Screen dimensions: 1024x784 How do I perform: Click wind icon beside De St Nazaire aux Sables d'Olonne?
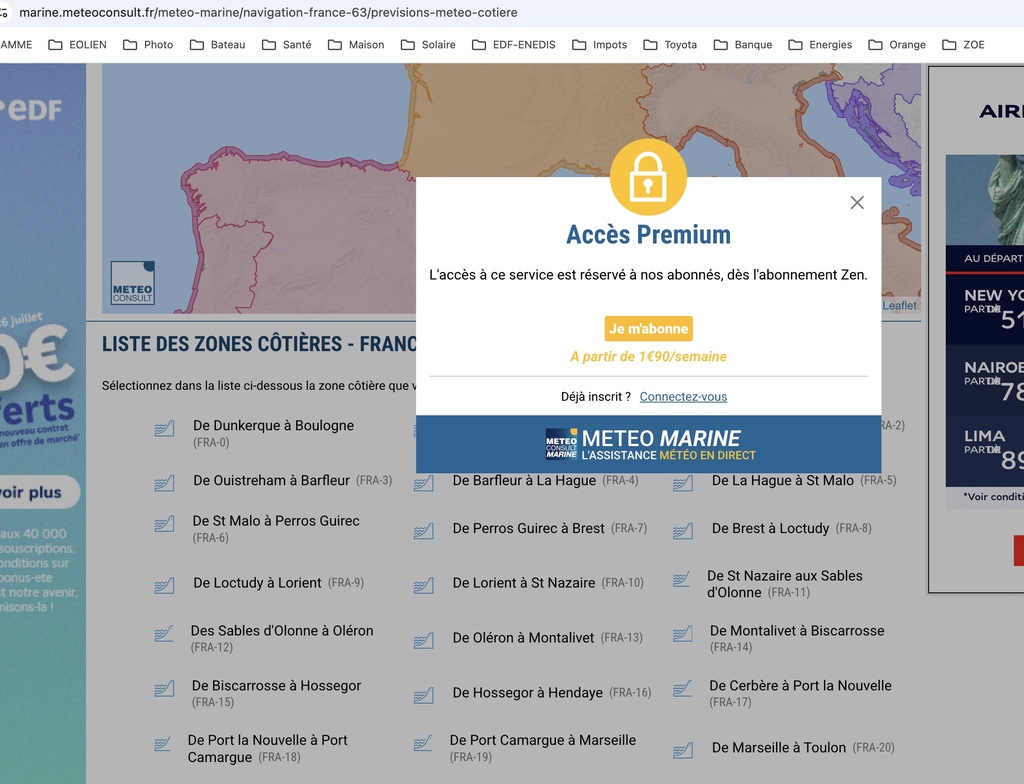(x=682, y=579)
